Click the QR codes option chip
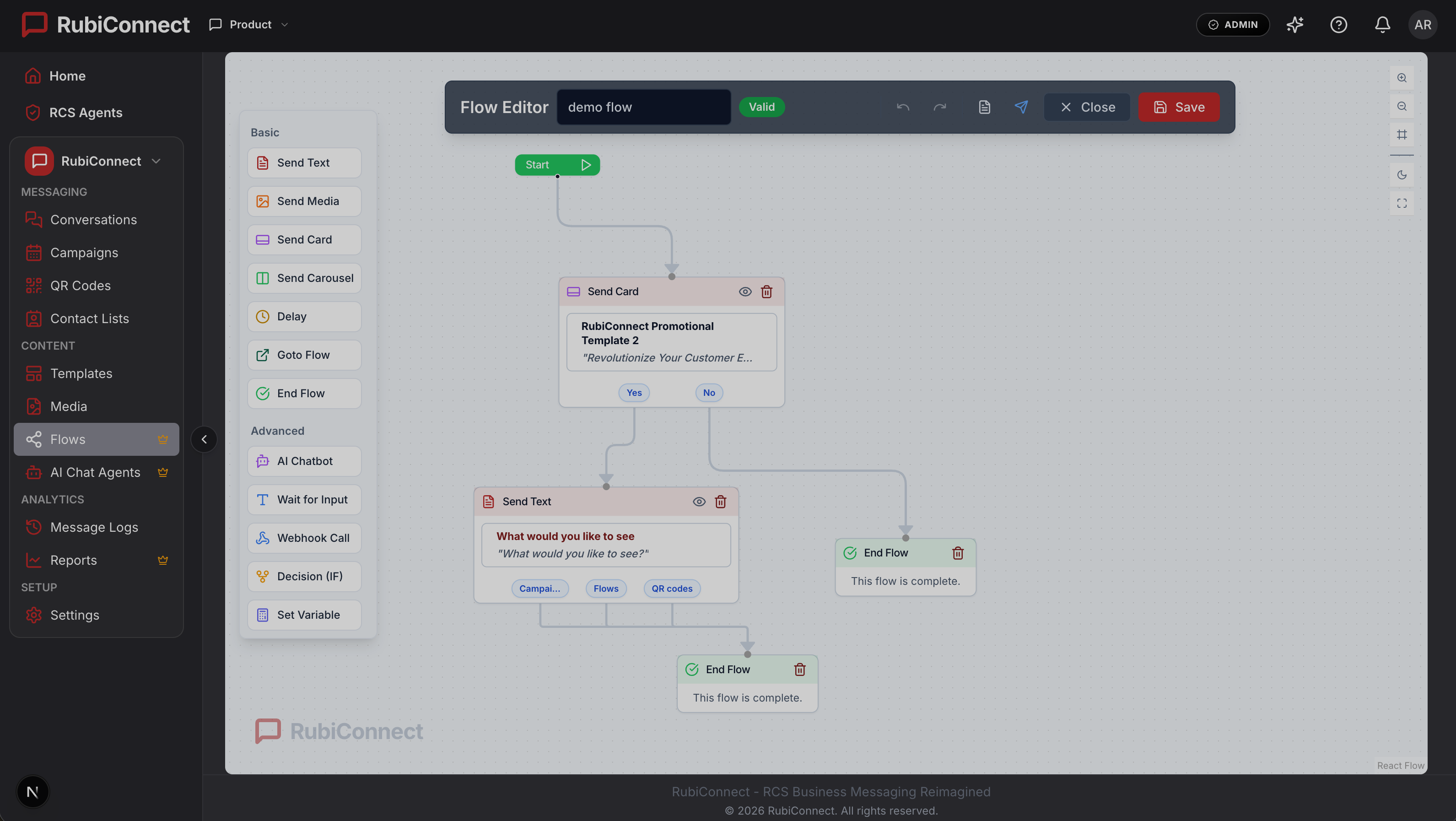The width and height of the screenshot is (1456, 821). click(x=671, y=589)
